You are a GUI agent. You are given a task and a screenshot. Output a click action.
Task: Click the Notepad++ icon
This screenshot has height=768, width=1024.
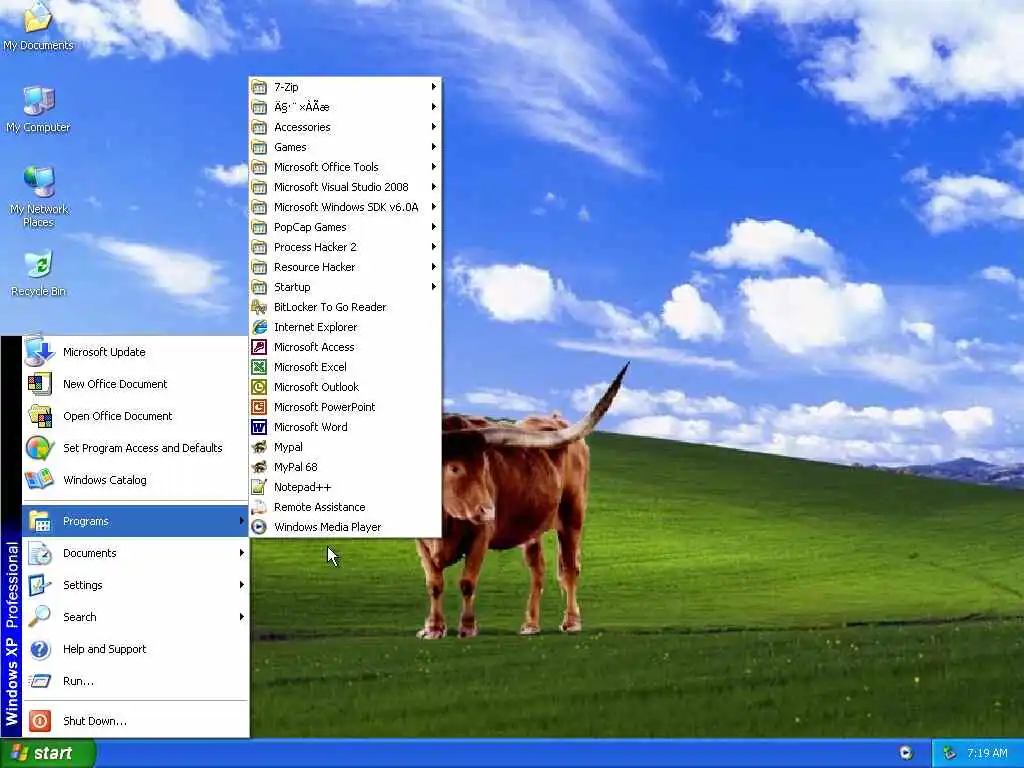259,487
